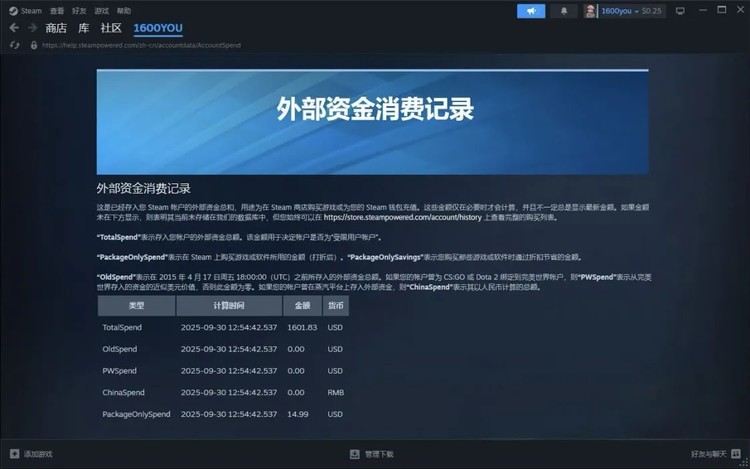
Task: Select the PWSpend row label
Action: [x=120, y=371]
